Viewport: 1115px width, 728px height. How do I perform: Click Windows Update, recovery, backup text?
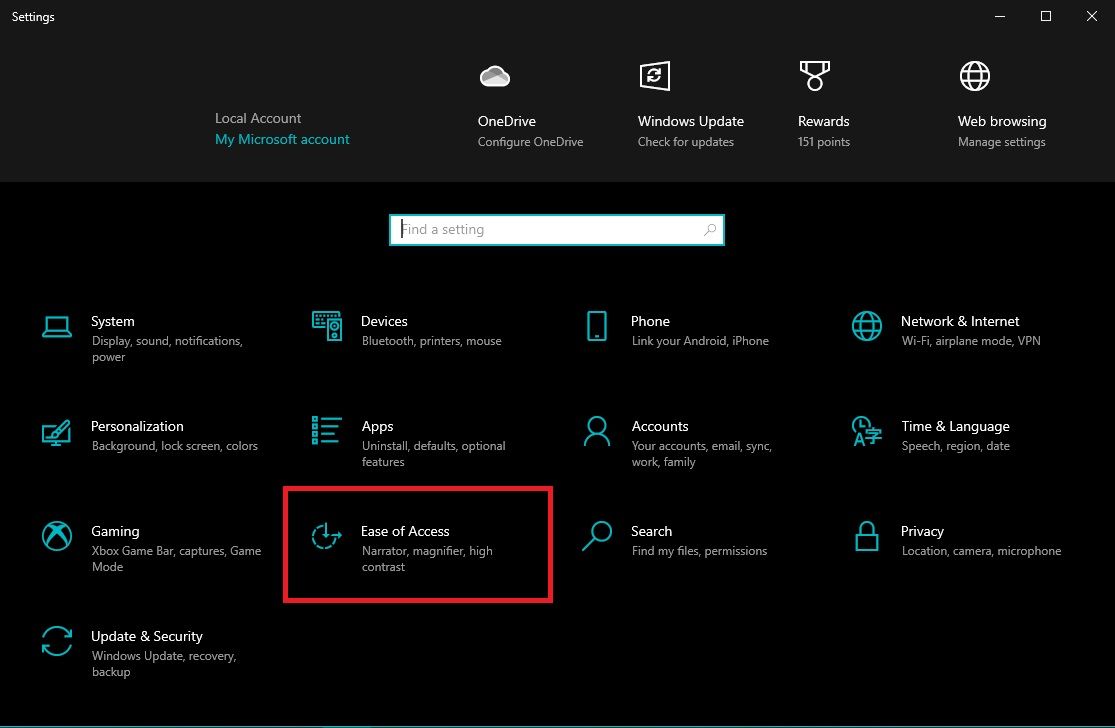tap(164, 663)
